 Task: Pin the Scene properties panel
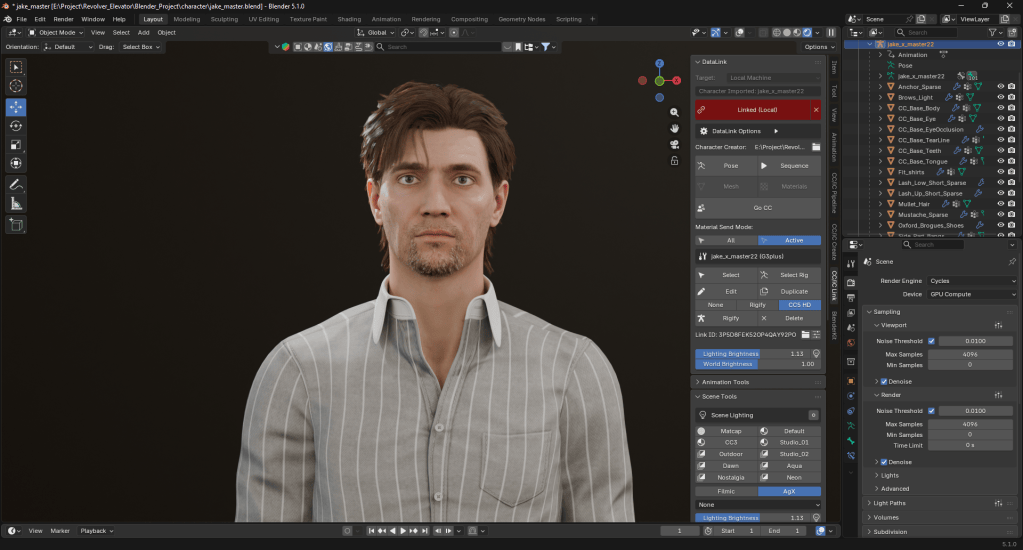1011,262
